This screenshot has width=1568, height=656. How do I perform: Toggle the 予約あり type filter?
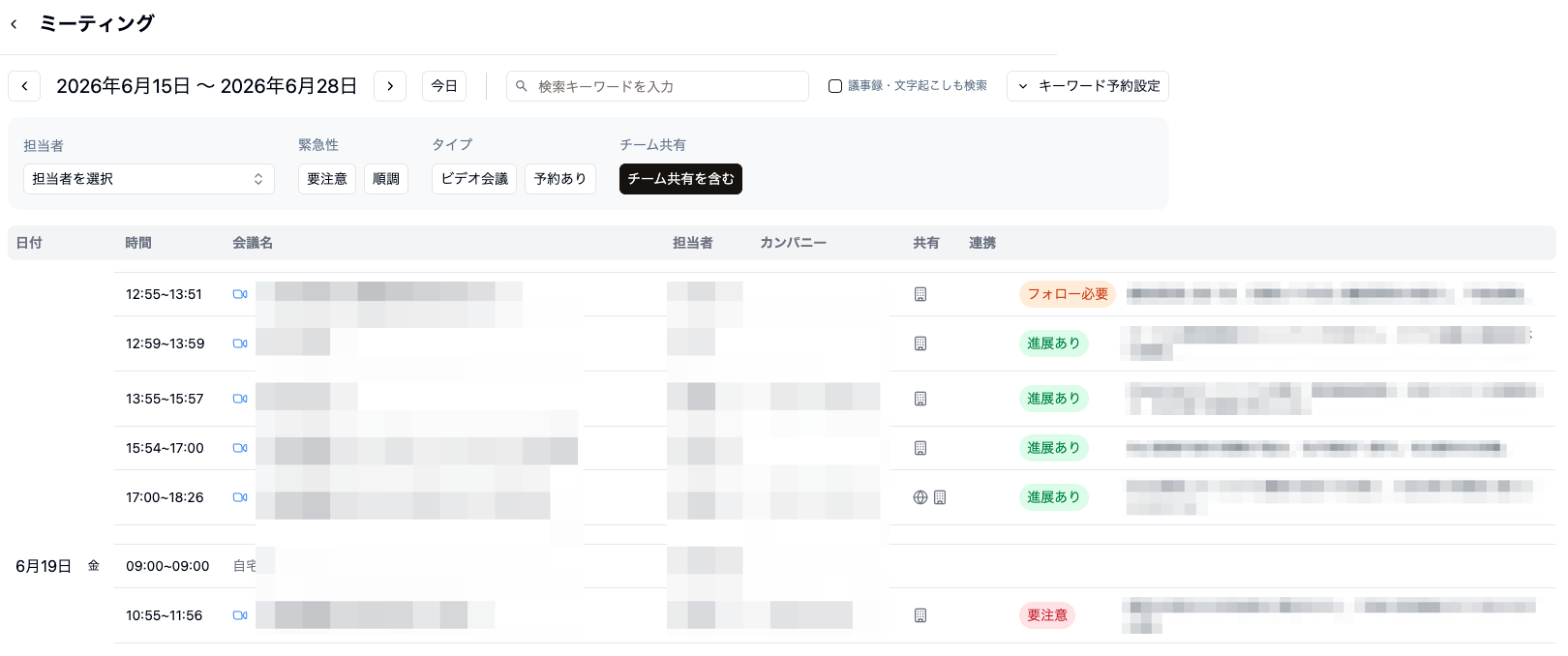coord(560,179)
